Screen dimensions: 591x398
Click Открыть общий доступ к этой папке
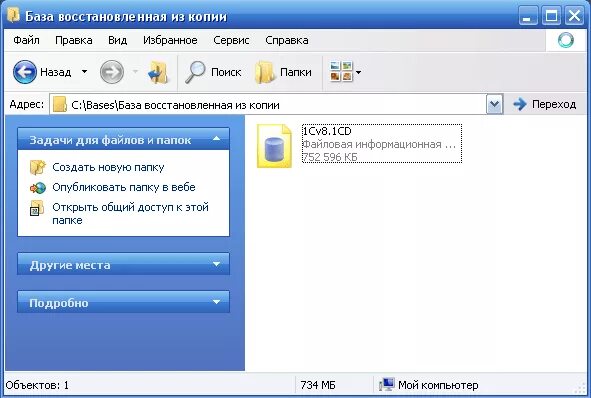pos(130,213)
